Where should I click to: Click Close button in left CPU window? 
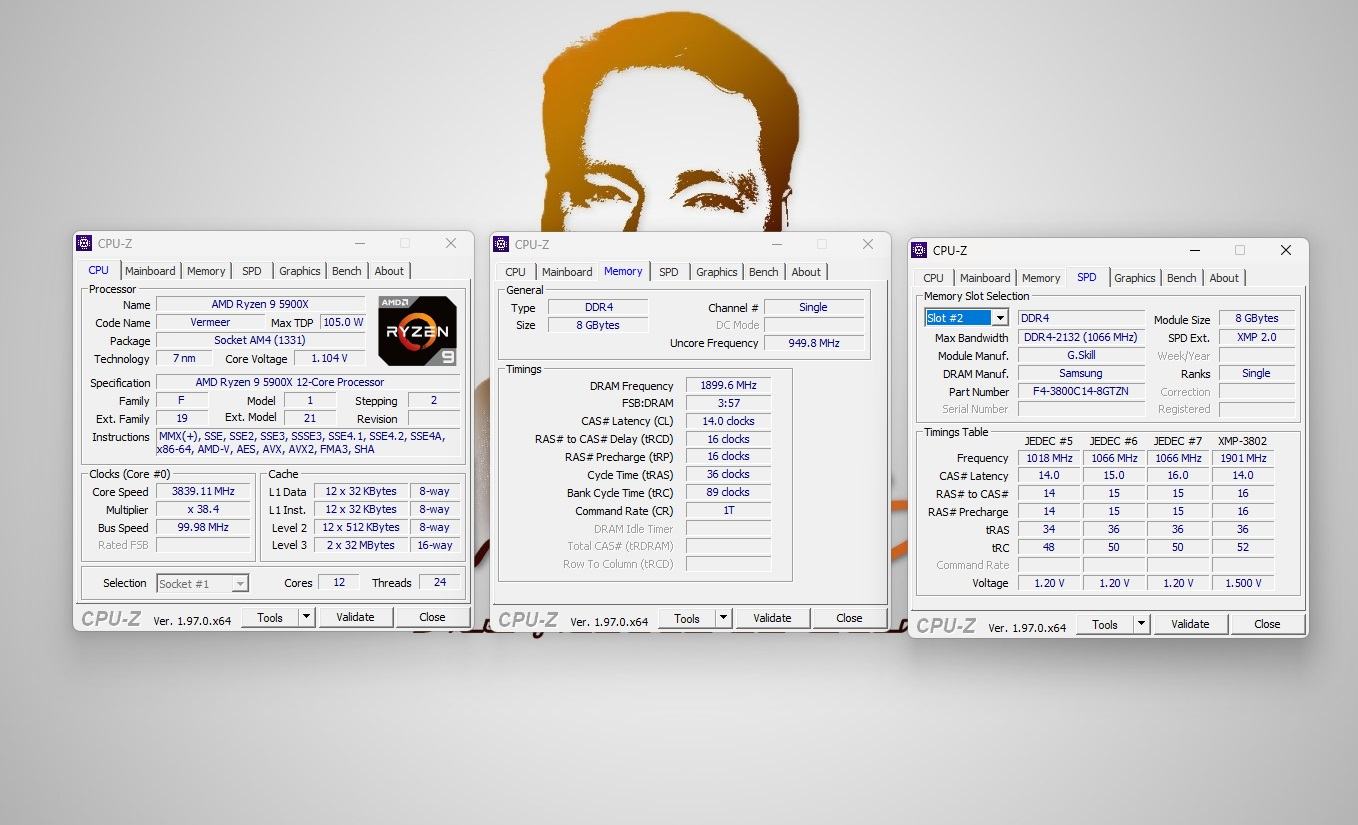tap(432, 617)
